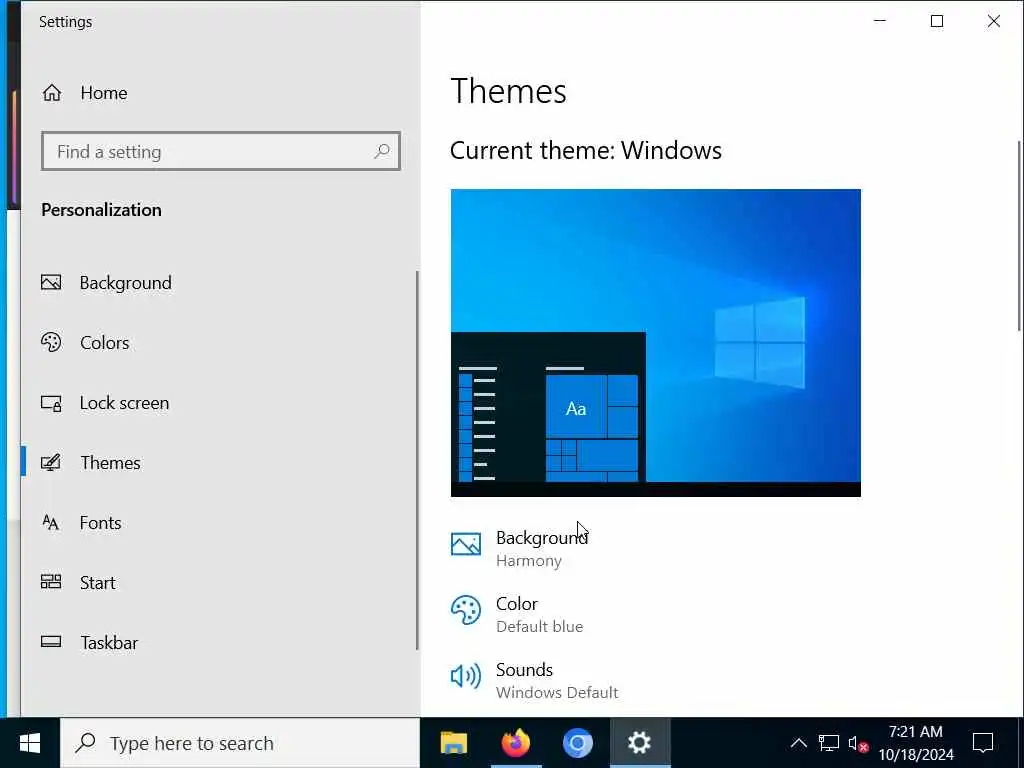
Task: Show hidden system tray icons
Action: pyautogui.click(x=798, y=743)
